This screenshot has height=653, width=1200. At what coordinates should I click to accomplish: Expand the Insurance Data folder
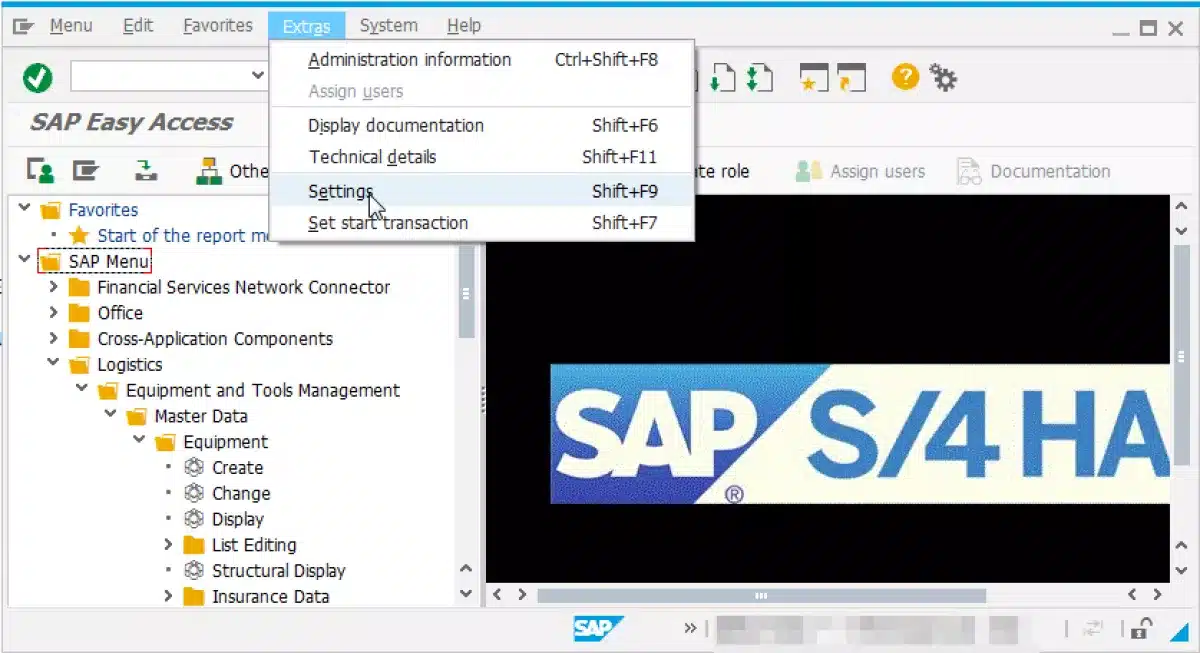pos(169,597)
